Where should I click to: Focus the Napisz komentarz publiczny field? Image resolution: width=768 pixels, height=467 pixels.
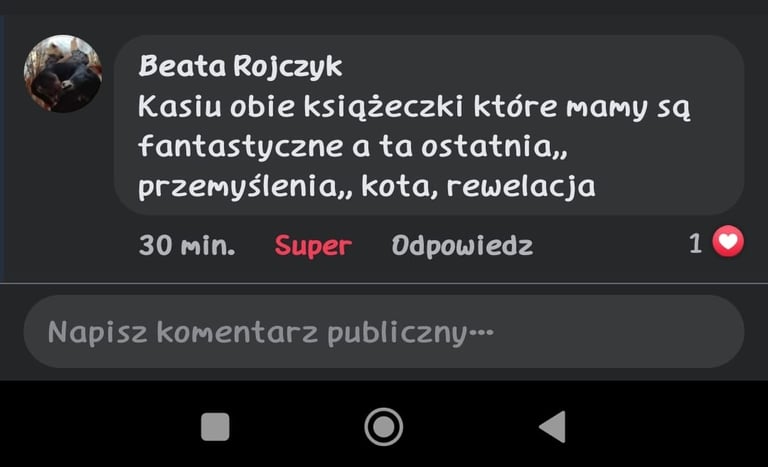384,332
